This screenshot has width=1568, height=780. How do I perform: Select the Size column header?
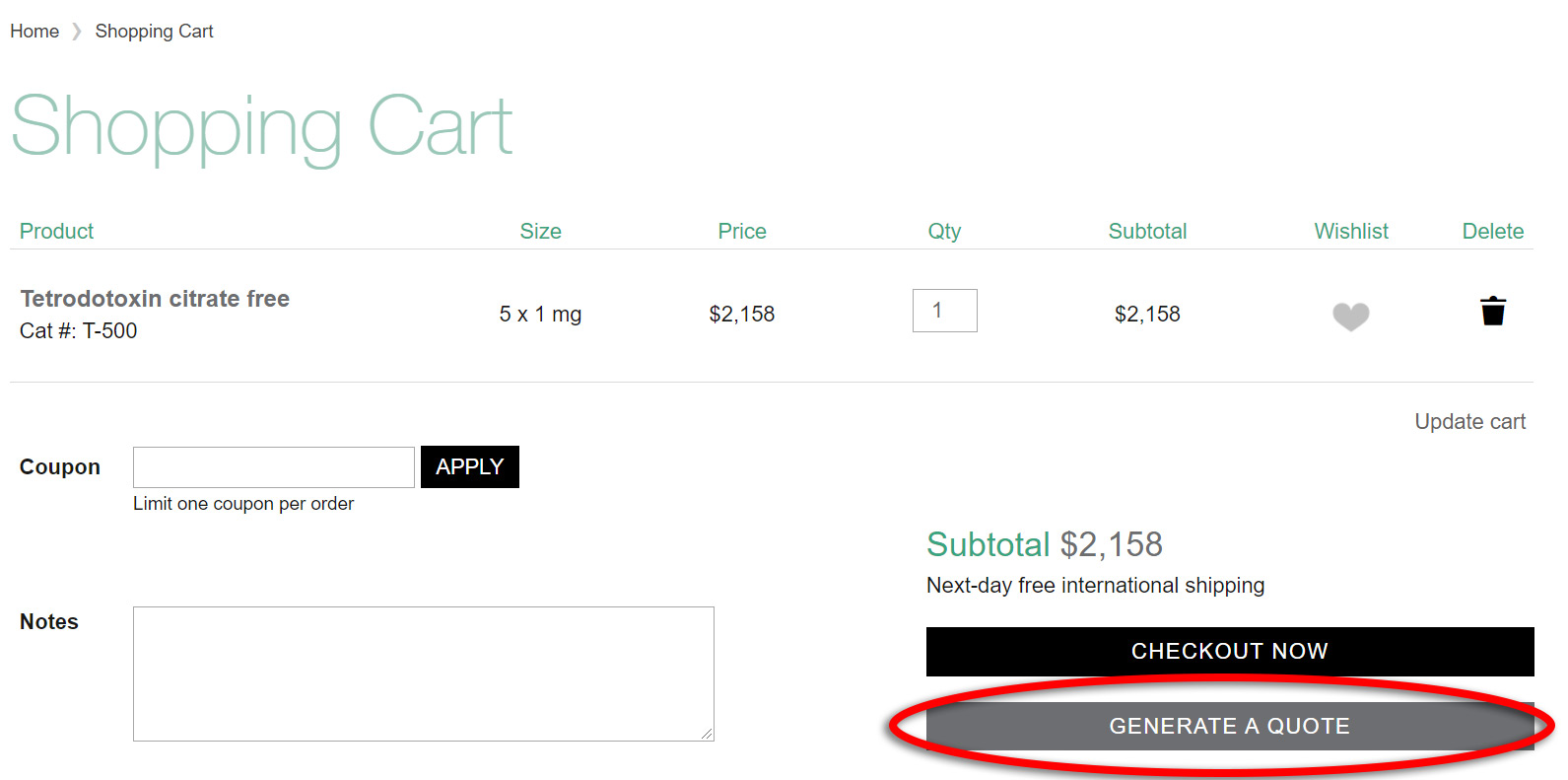pyautogui.click(x=540, y=232)
